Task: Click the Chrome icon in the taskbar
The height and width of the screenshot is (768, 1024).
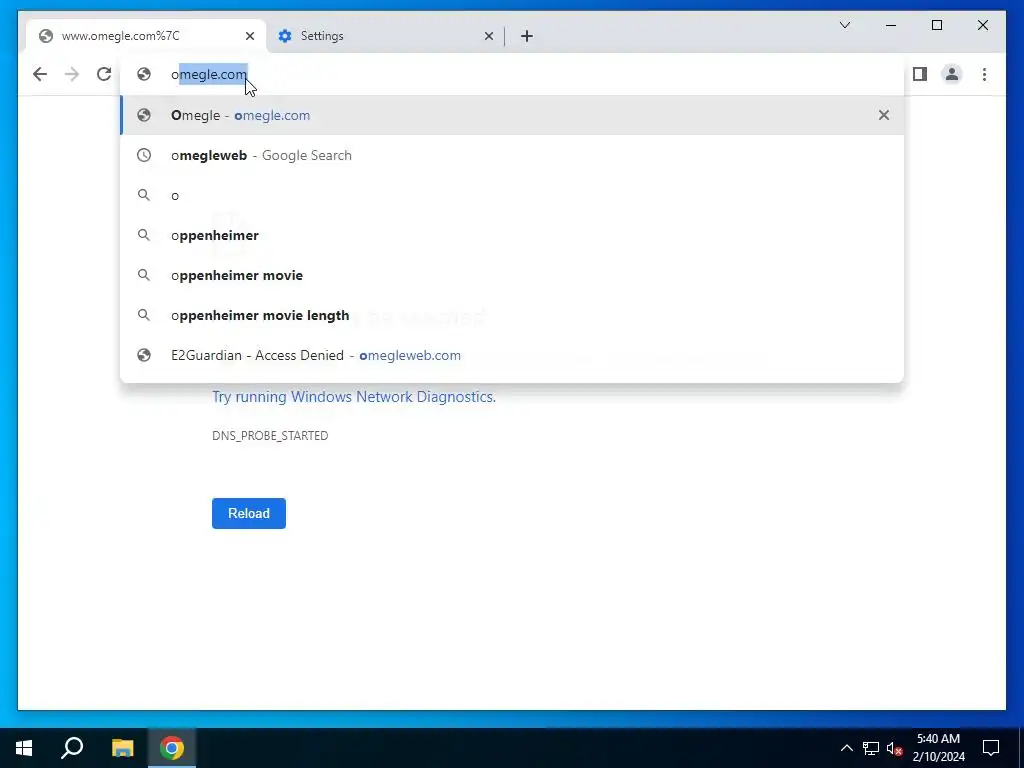Action: pyautogui.click(x=172, y=748)
